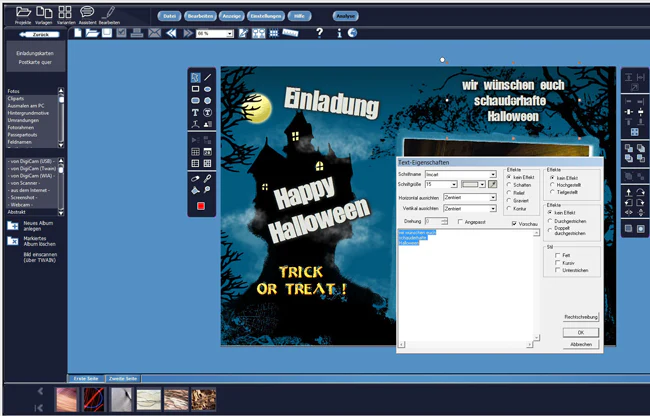The height and width of the screenshot is (416, 650).
Task: Select the magnifier zoom tool
Action: [x=207, y=190]
